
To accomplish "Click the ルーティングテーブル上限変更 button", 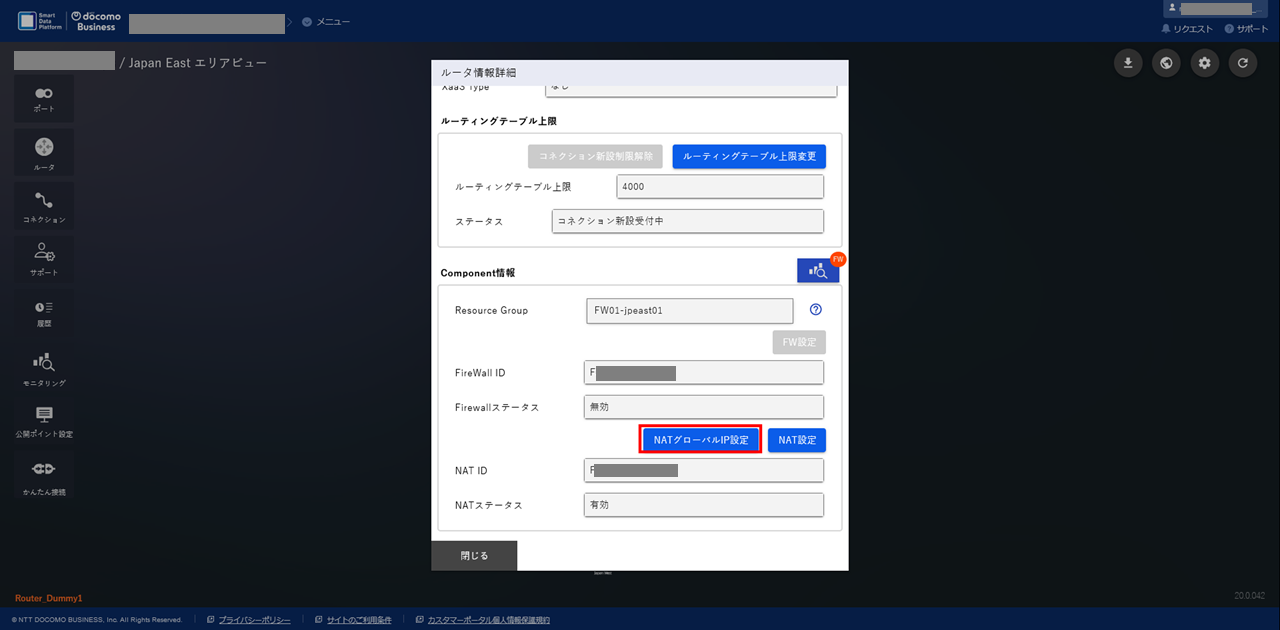I will (x=749, y=156).
